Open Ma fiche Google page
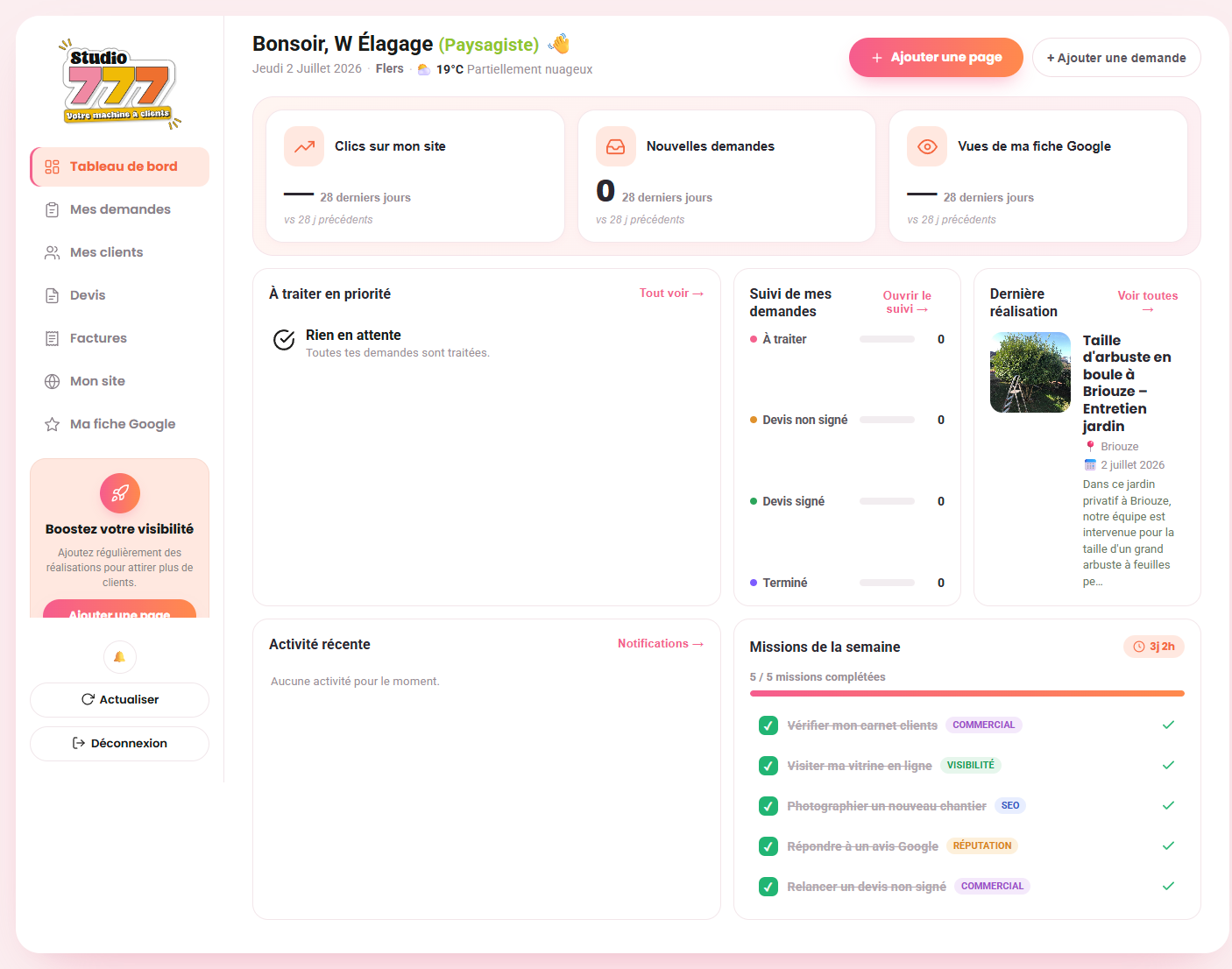Screen dimensions: 1232x969 [x=120, y=424]
